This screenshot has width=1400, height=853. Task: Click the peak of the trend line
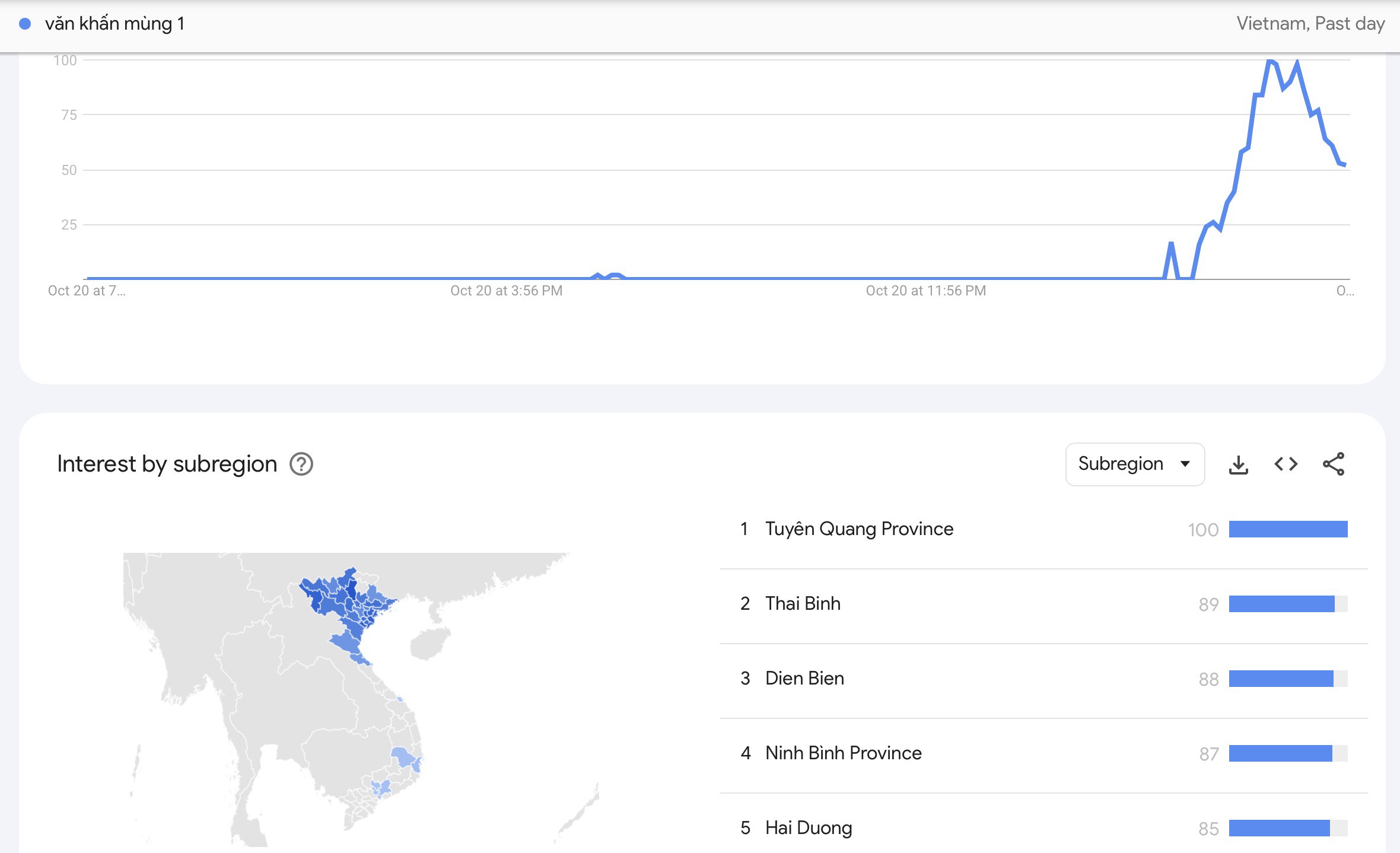pos(1269,61)
